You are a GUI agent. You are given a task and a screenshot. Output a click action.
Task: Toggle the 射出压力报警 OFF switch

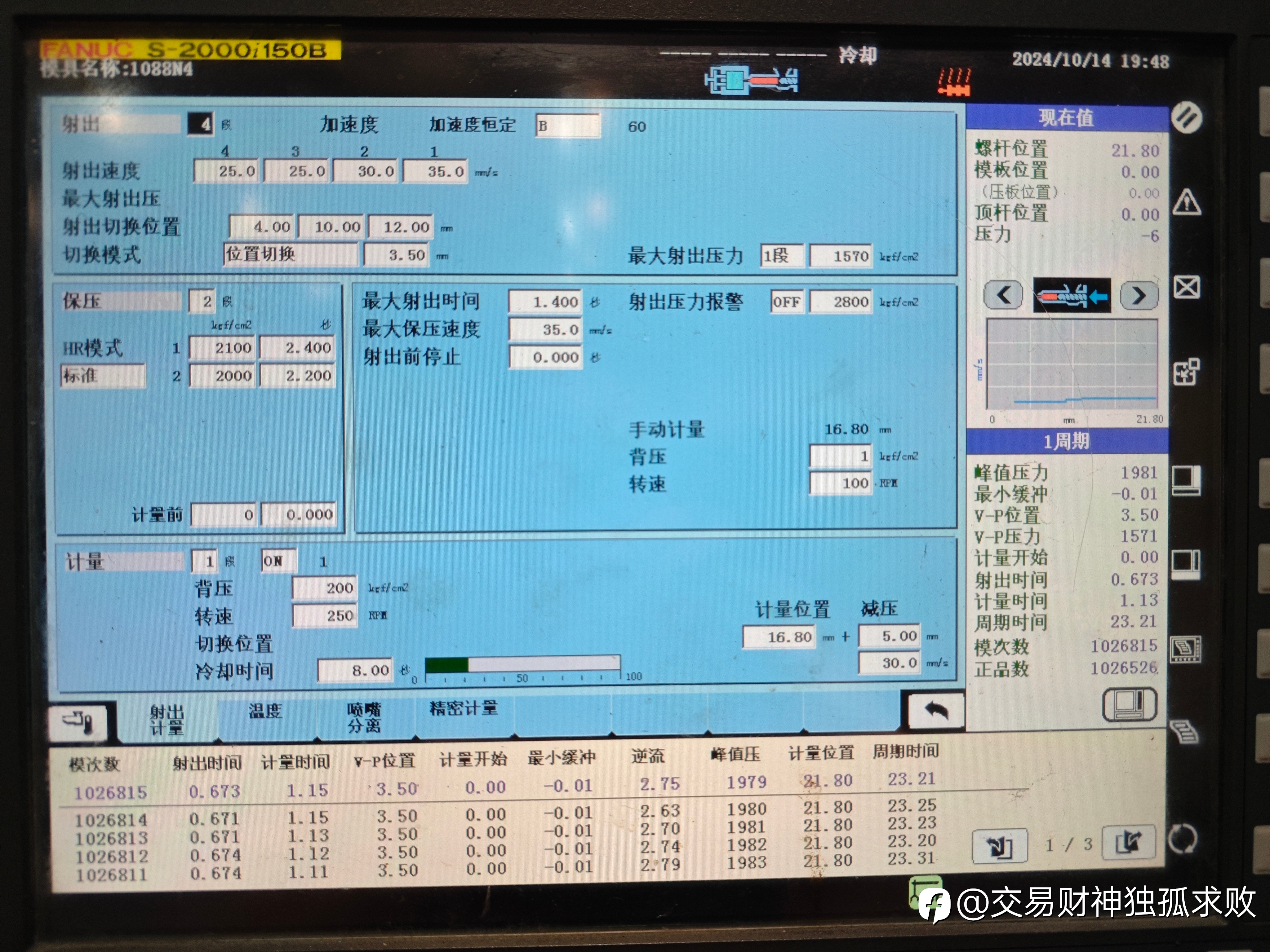[787, 302]
